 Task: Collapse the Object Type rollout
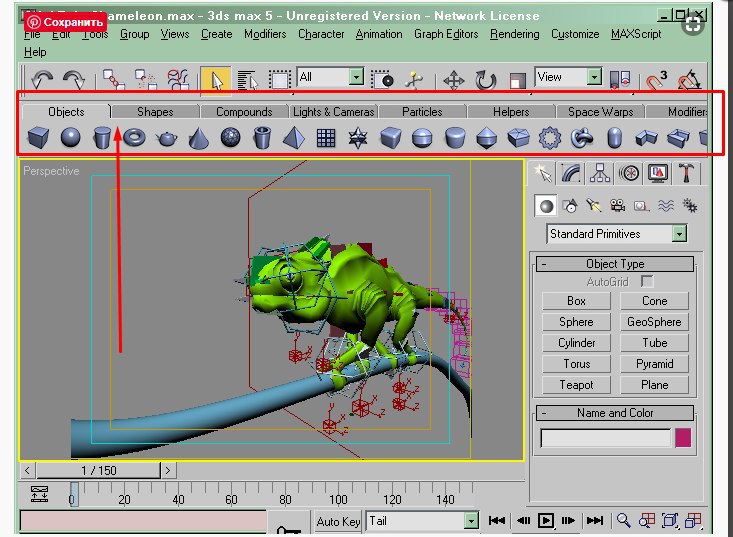(x=615, y=264)
